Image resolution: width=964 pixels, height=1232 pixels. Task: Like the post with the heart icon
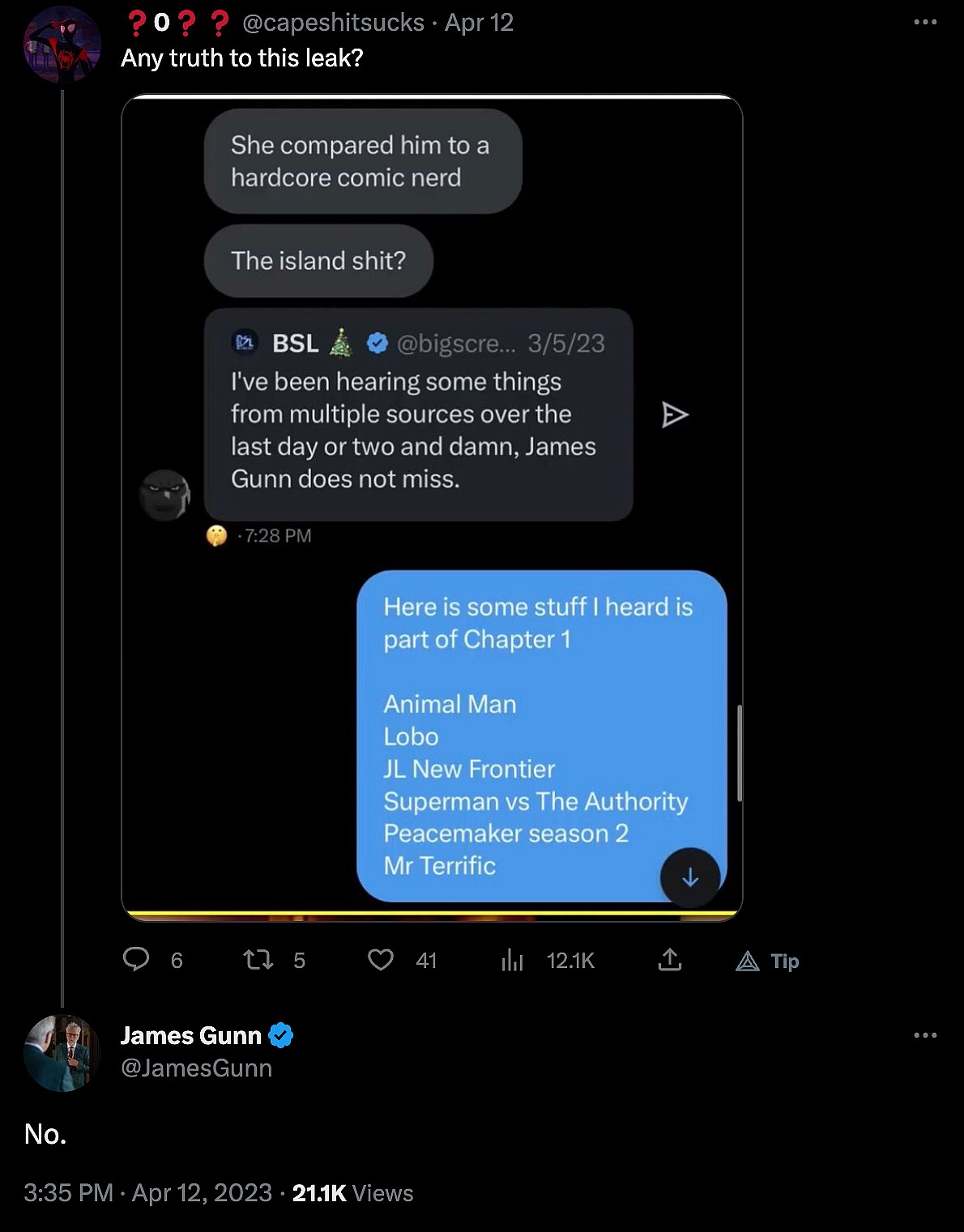381,960
